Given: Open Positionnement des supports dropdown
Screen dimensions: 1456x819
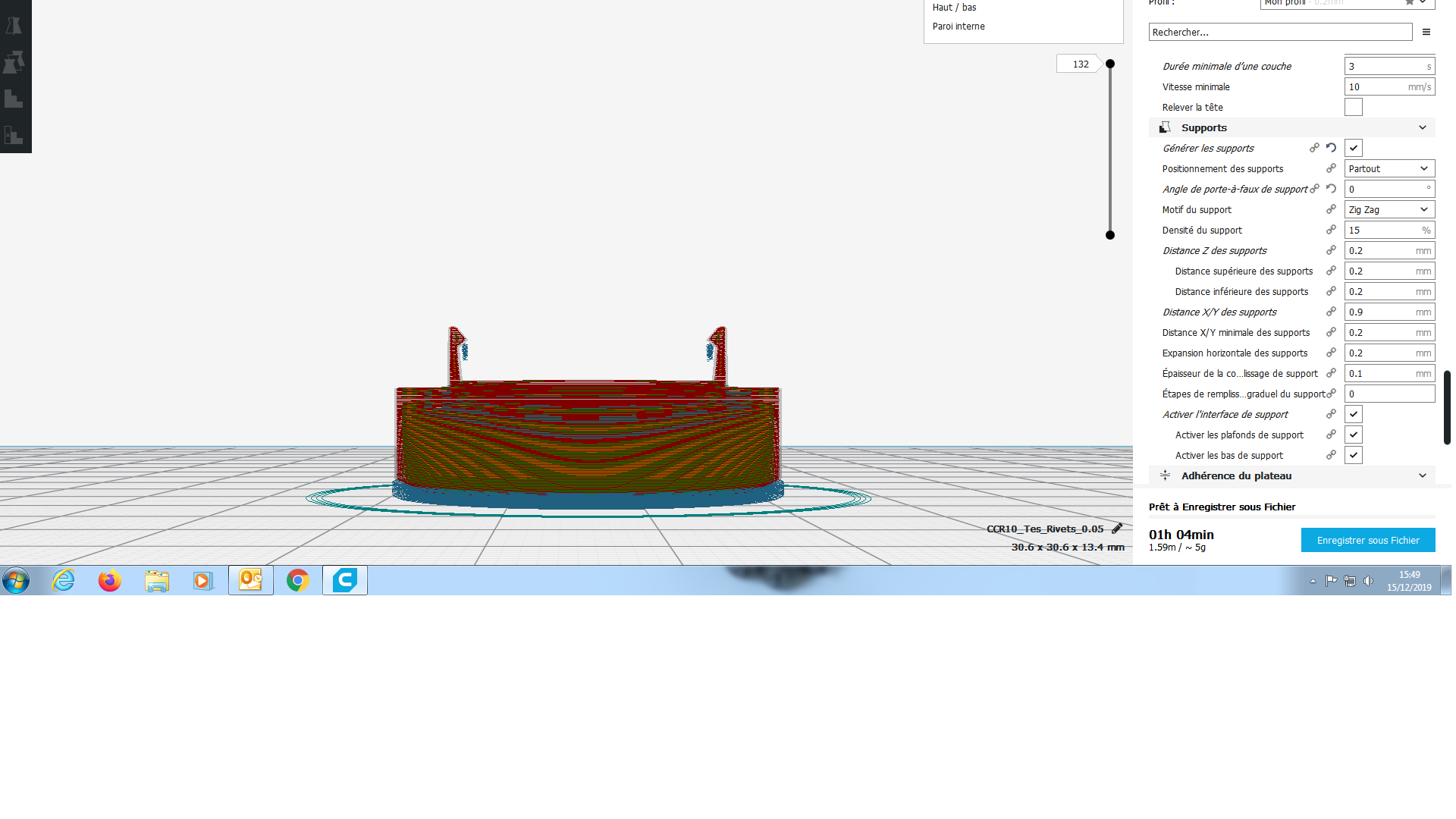Looking at the screenshot, I should tap(1389, 168).
